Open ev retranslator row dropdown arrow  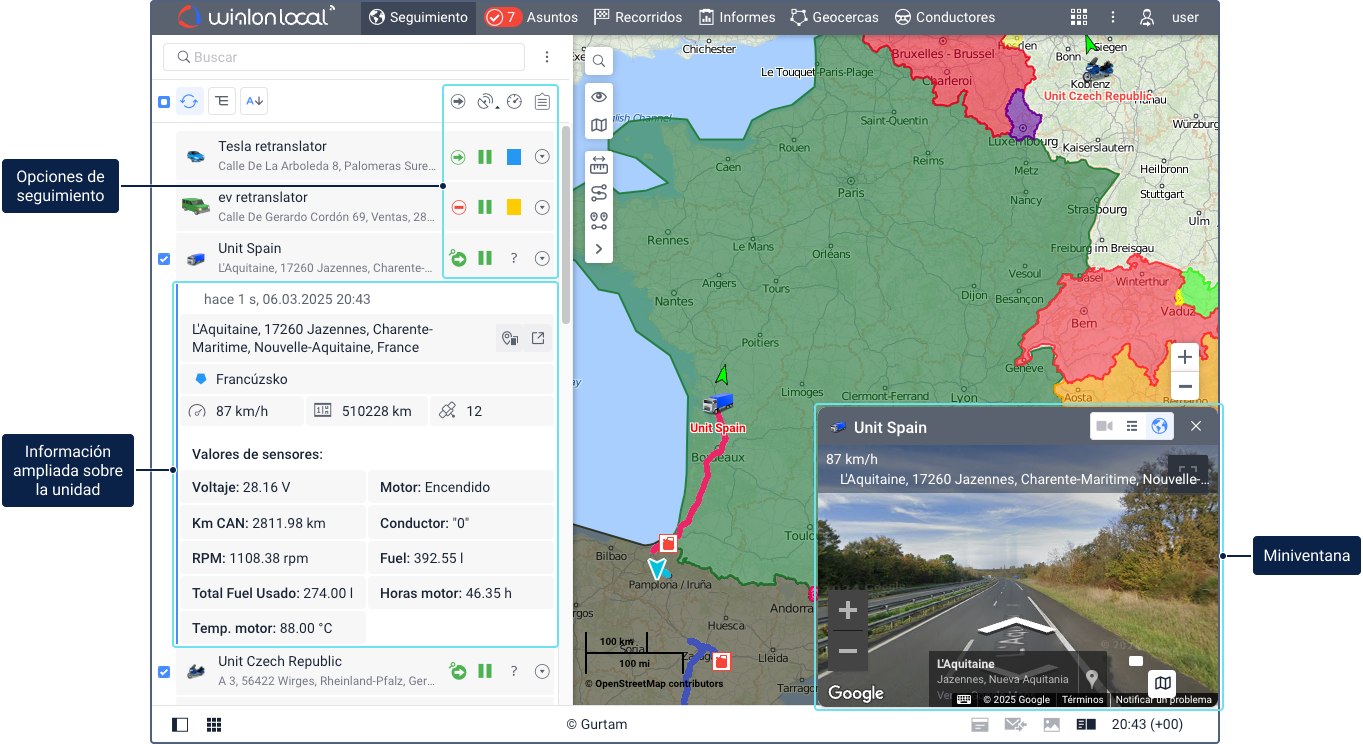coord(542,208)
